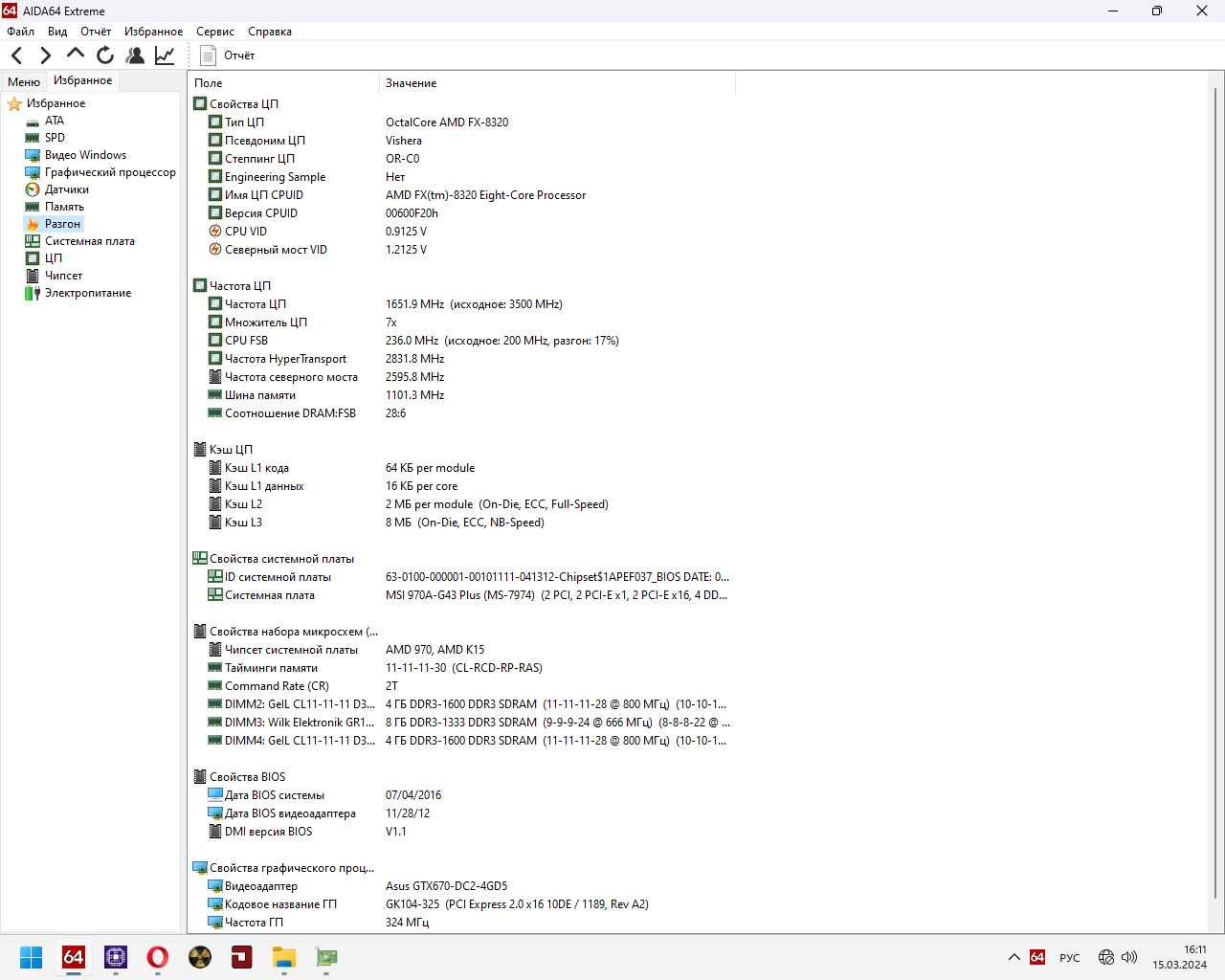Select the Command Rate (CR) row
This screenshot has height=980, width=1225.
click(x=461, y=686)
